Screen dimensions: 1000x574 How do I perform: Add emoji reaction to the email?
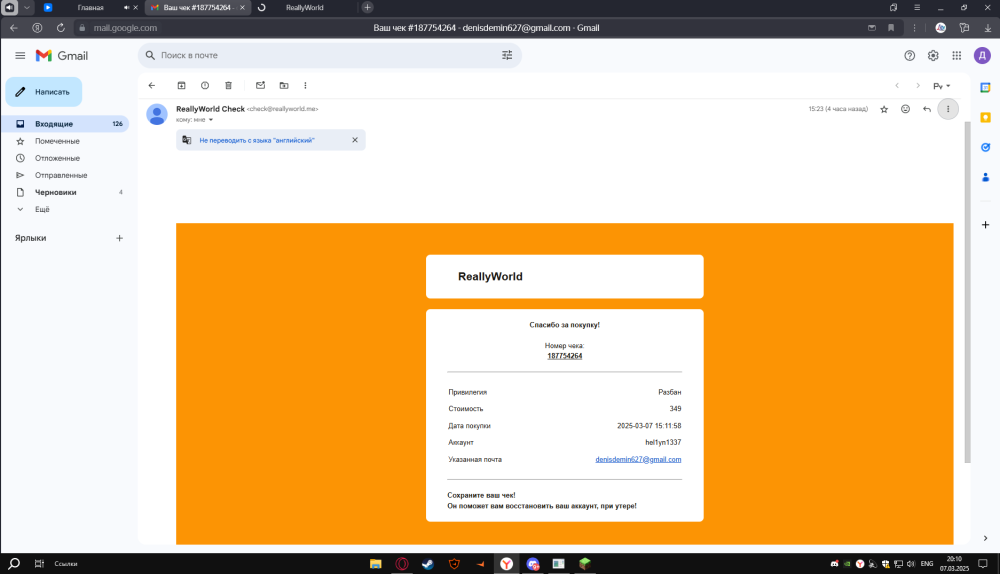point(905,109)
